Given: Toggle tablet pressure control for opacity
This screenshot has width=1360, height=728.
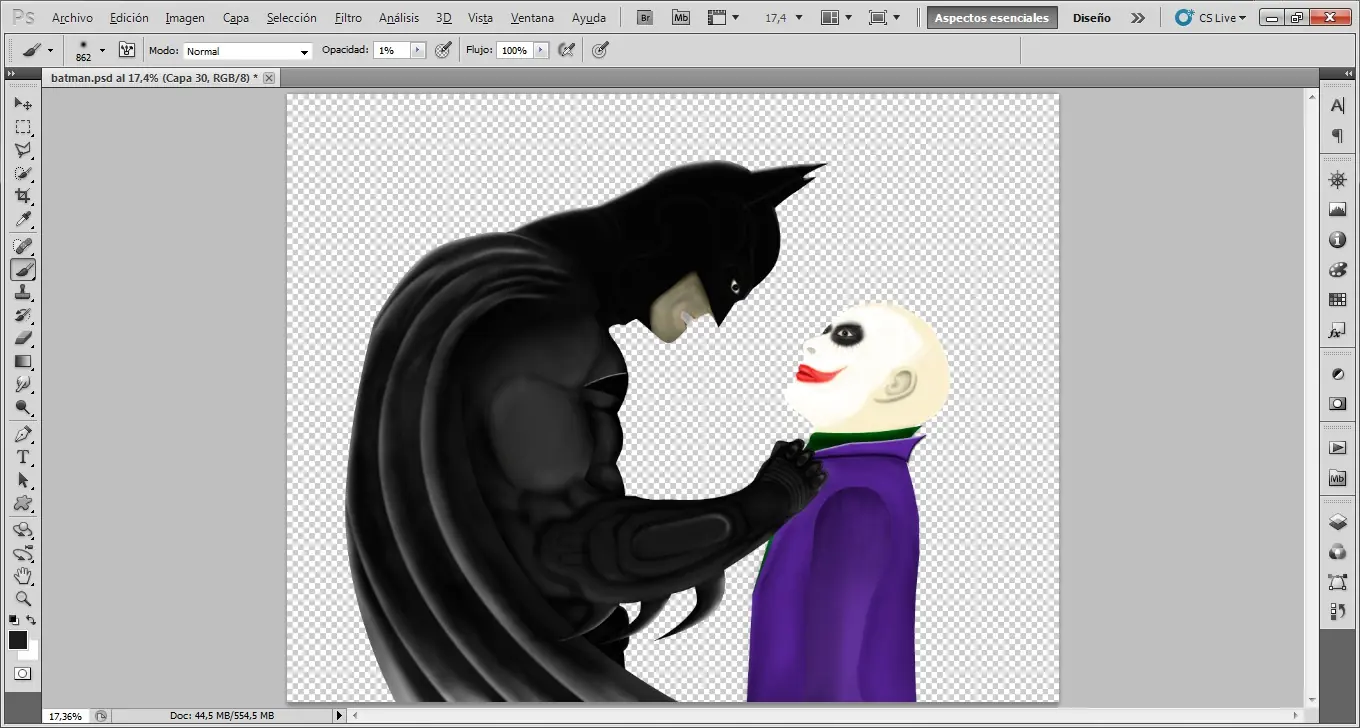Looking at the screenshot, I should [443, 49].
